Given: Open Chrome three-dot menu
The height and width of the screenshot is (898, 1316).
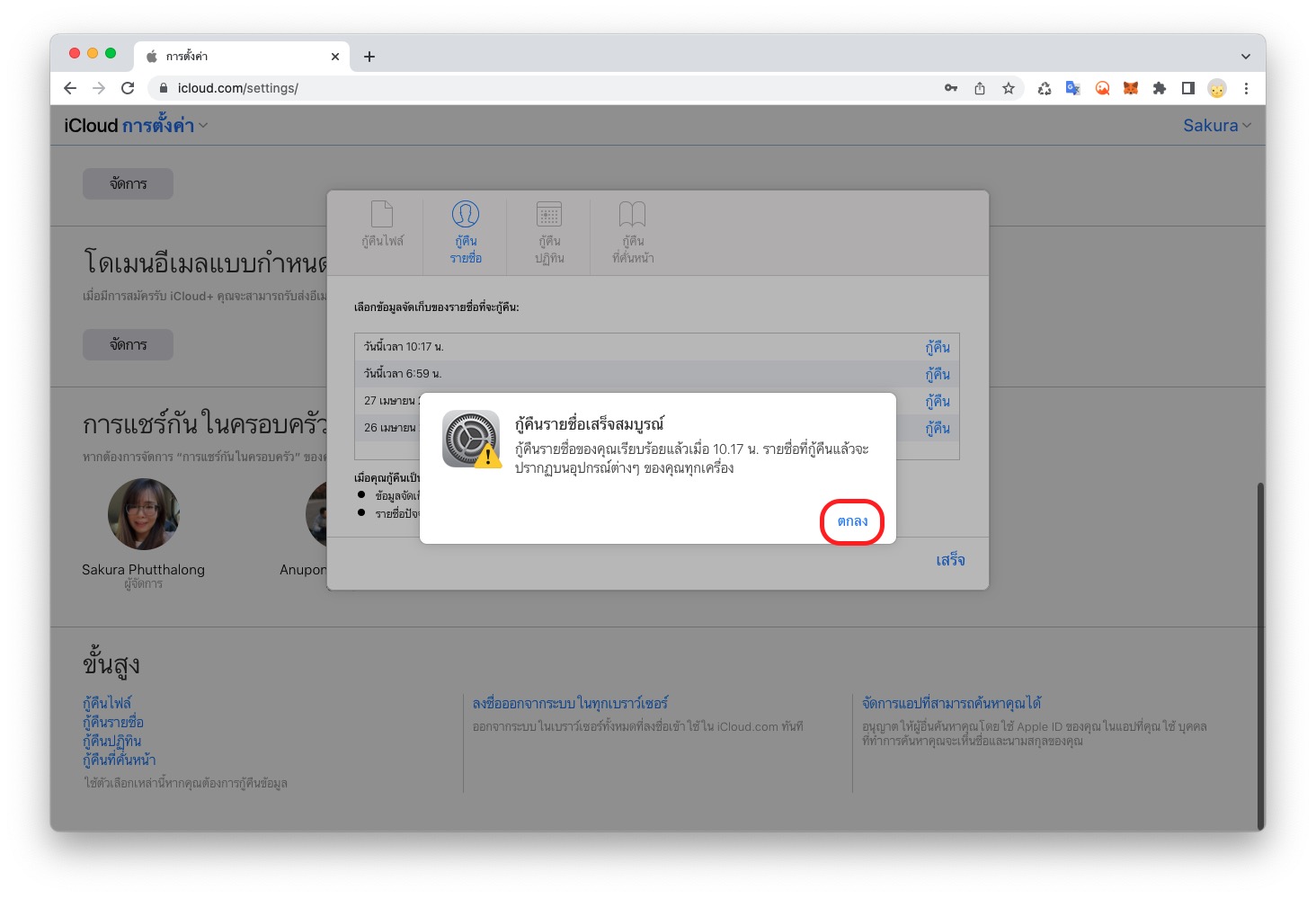Looking at the screenshot, I should click(1246, 88).
